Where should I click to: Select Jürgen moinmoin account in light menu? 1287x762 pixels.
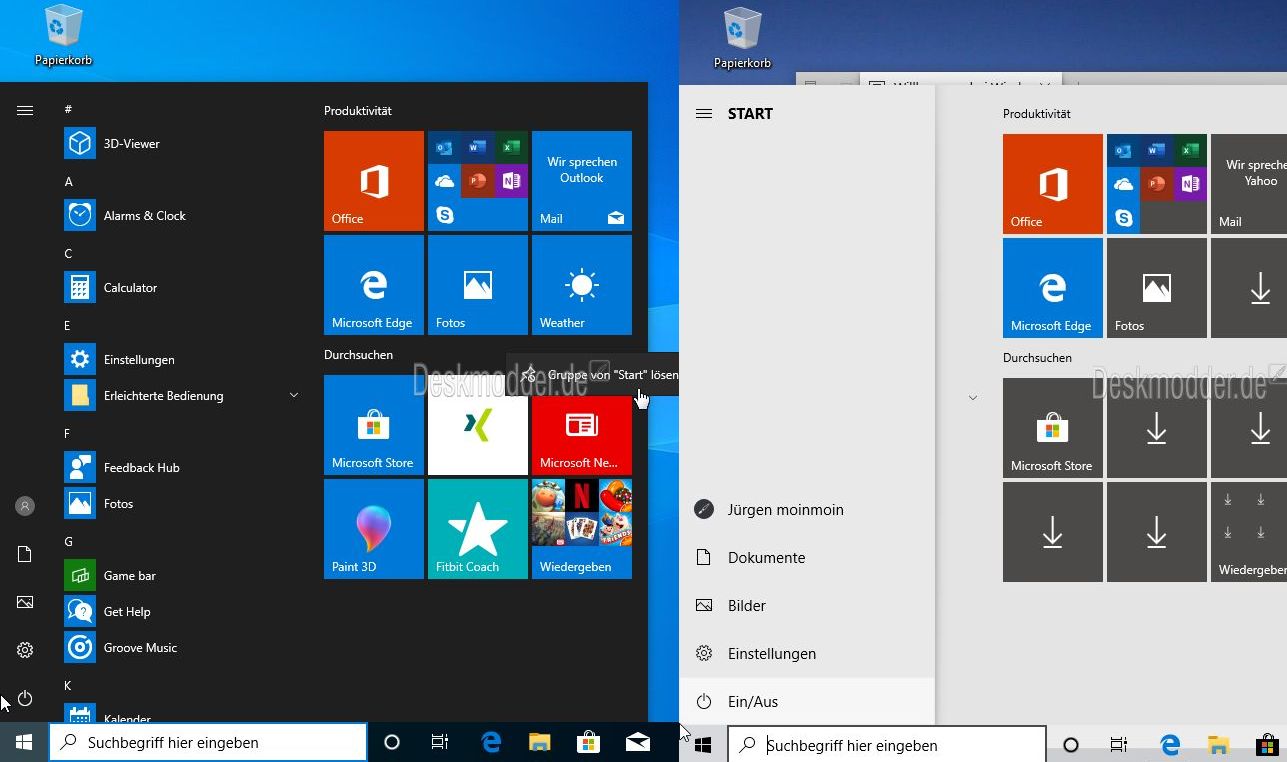807,509
